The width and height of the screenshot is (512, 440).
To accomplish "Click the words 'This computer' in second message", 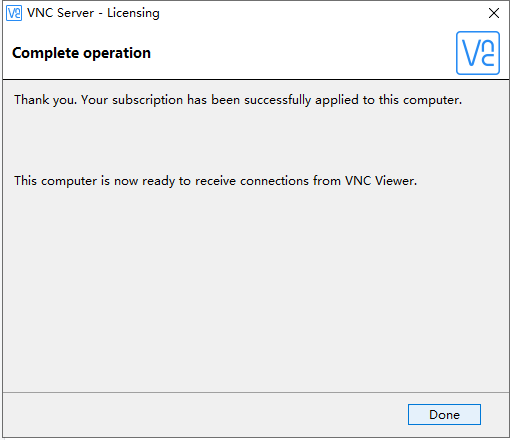I will point(55,181).
